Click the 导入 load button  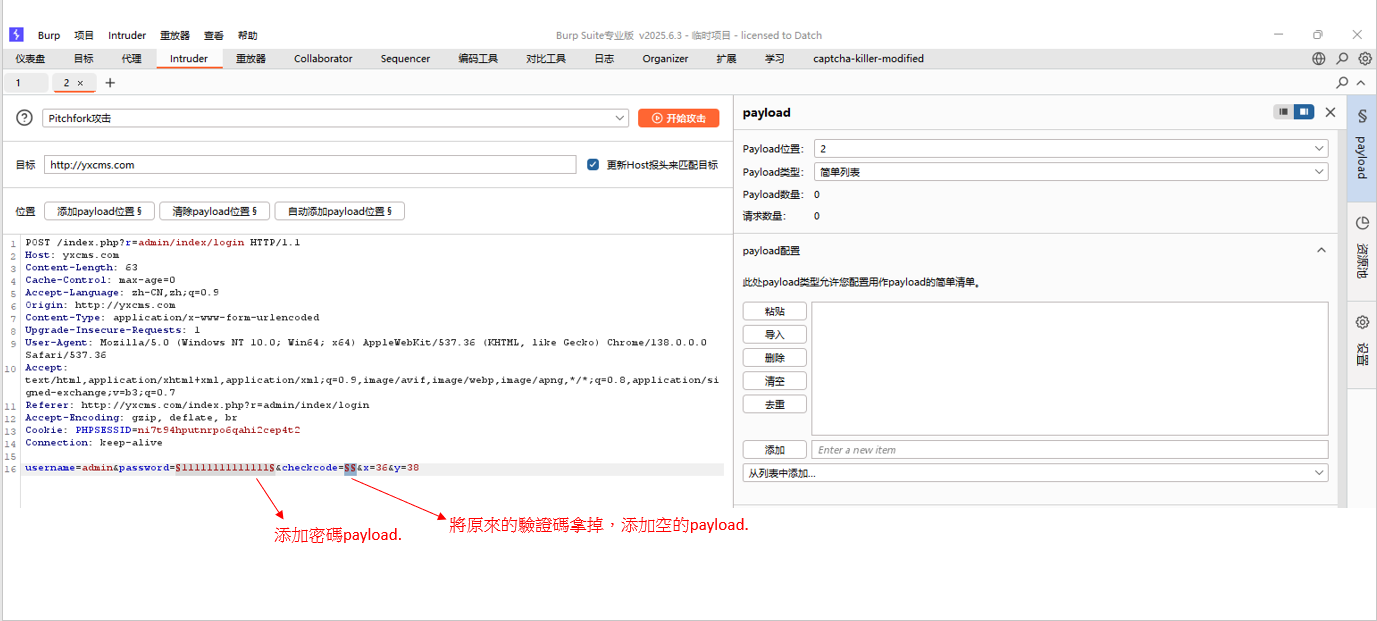(775, 334)
